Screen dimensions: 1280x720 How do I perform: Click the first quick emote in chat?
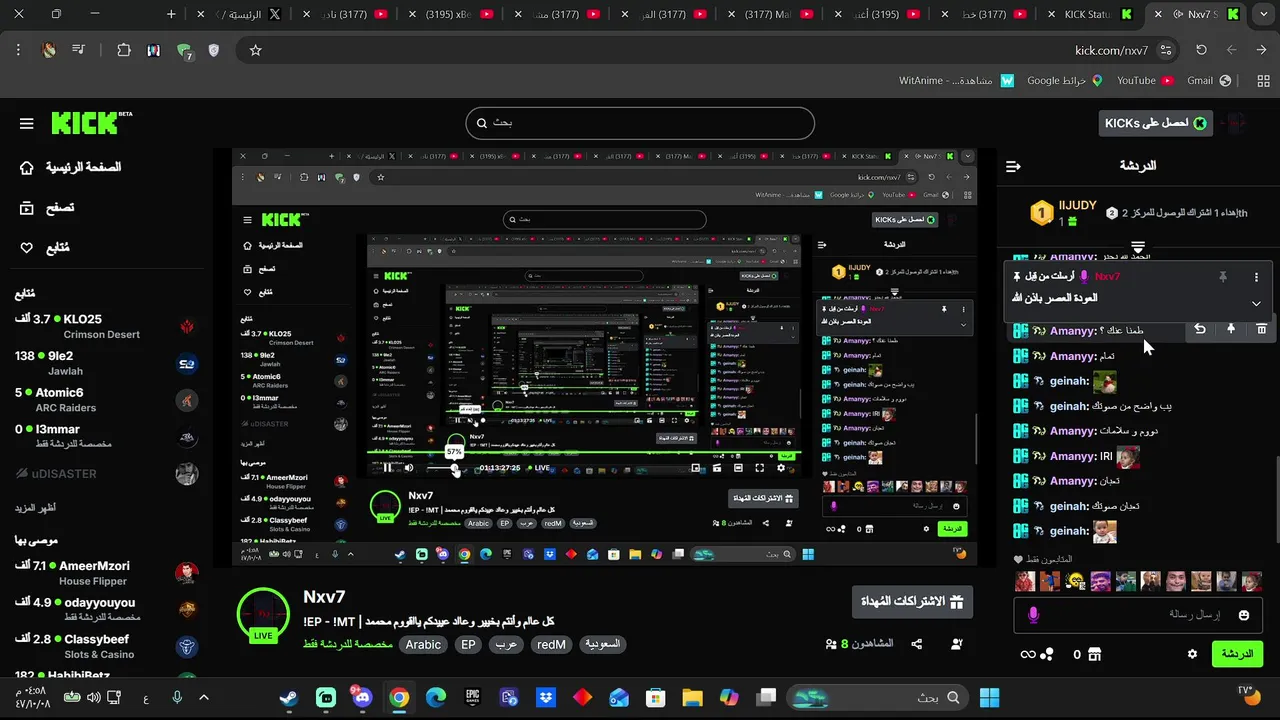(x=1025, y=581)
